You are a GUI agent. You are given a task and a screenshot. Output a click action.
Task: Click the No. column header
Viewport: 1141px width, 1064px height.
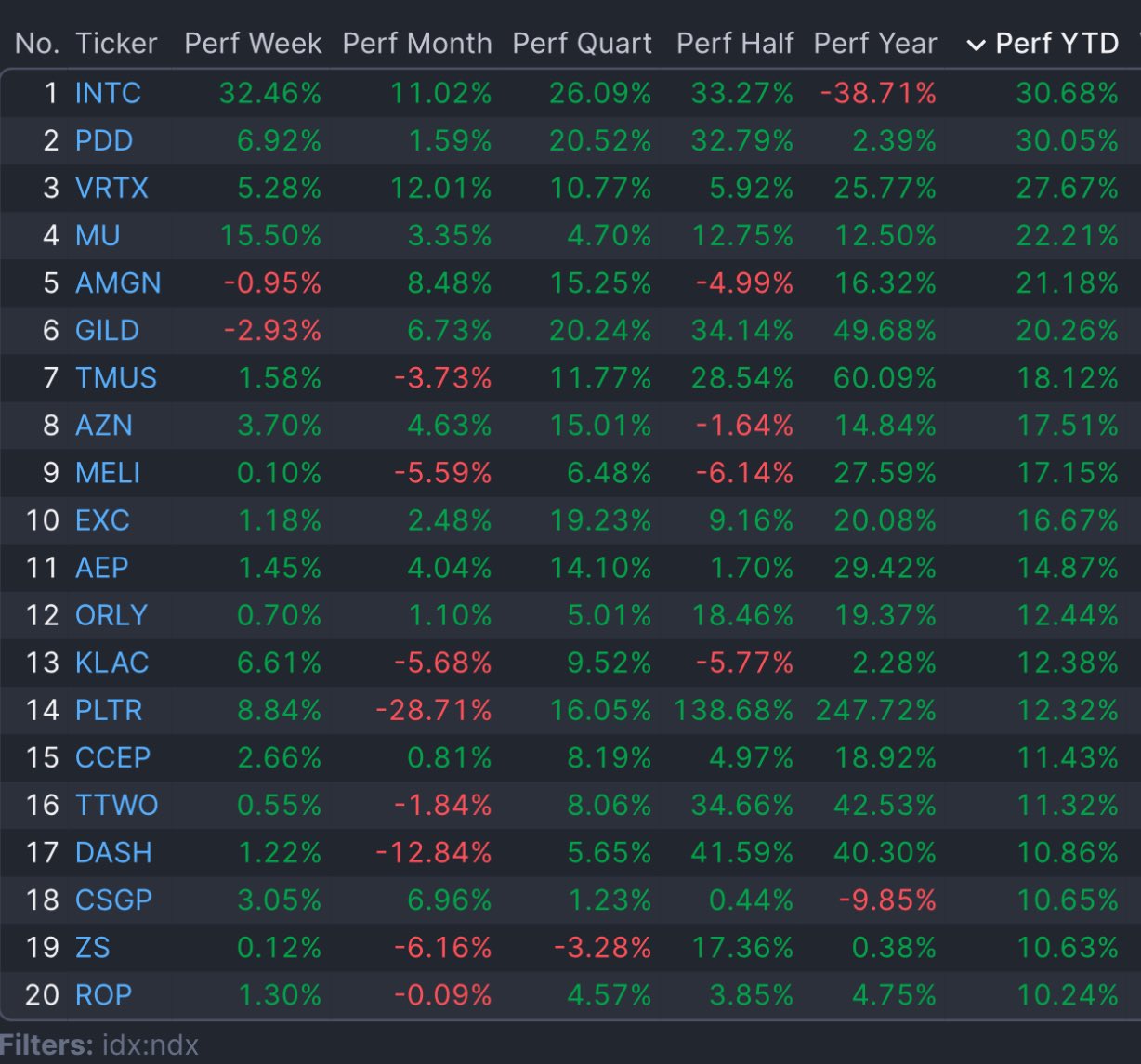[37, 44]
